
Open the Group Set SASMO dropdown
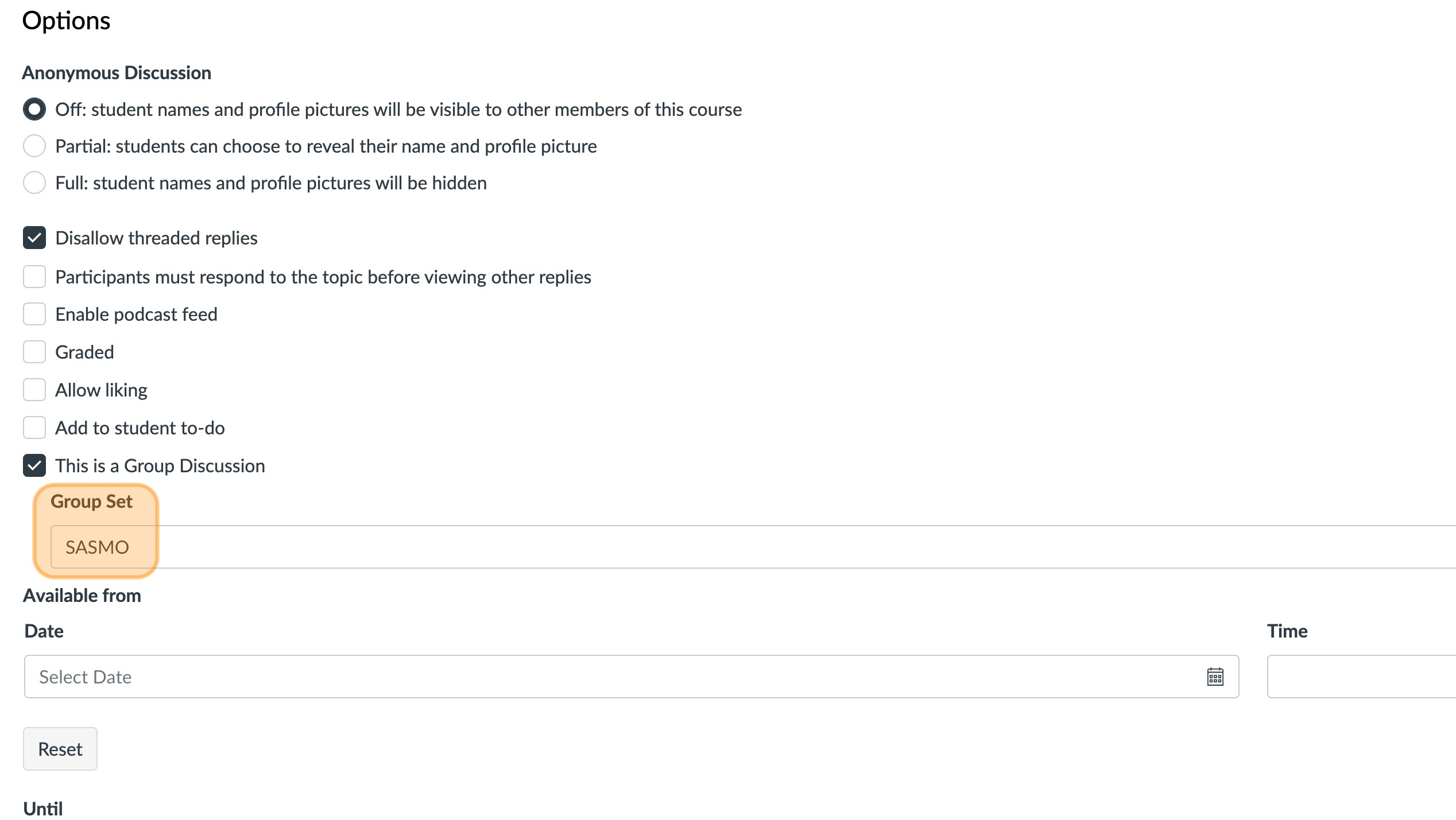coord(746,547)
